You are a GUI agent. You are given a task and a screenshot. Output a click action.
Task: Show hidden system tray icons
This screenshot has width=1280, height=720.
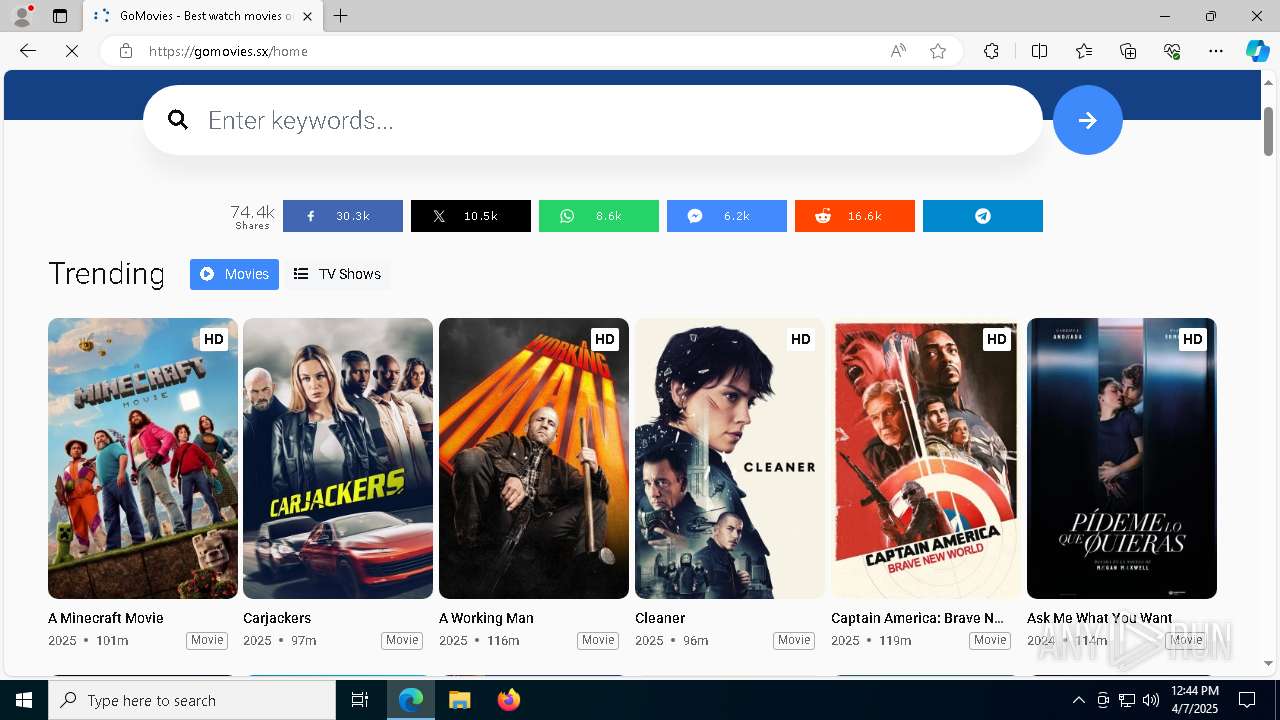pos(1079,700)
